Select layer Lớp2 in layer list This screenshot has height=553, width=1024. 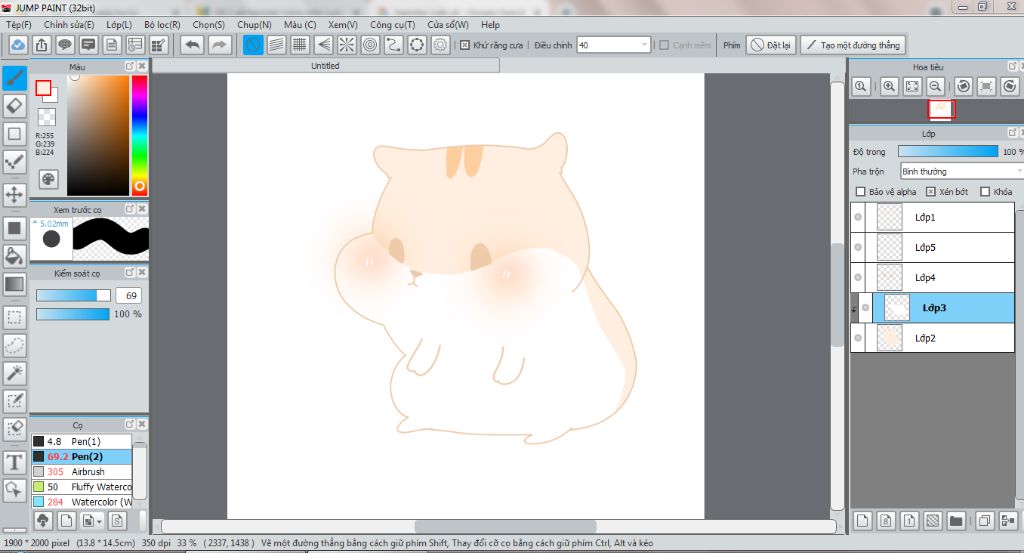(x=932, y=338)
